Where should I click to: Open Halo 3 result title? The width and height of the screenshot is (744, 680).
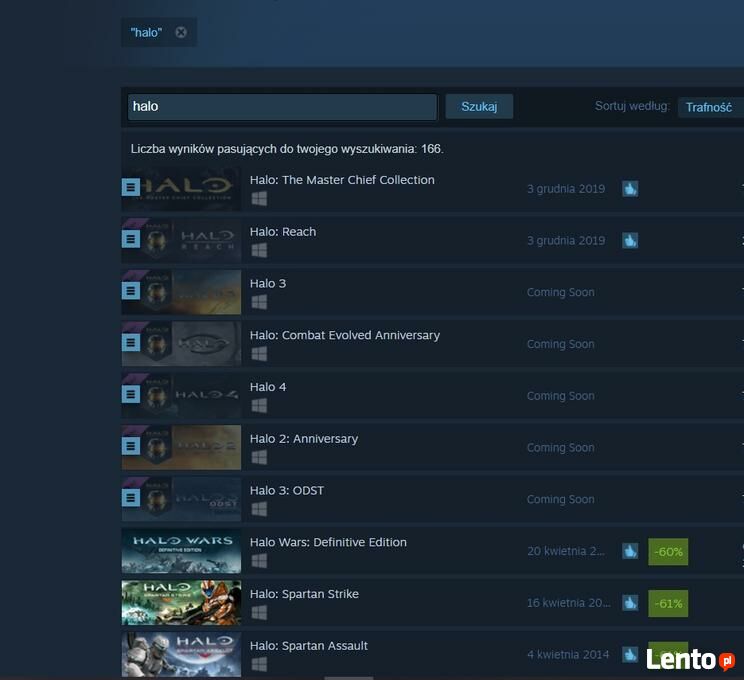[x=268, y=284]
